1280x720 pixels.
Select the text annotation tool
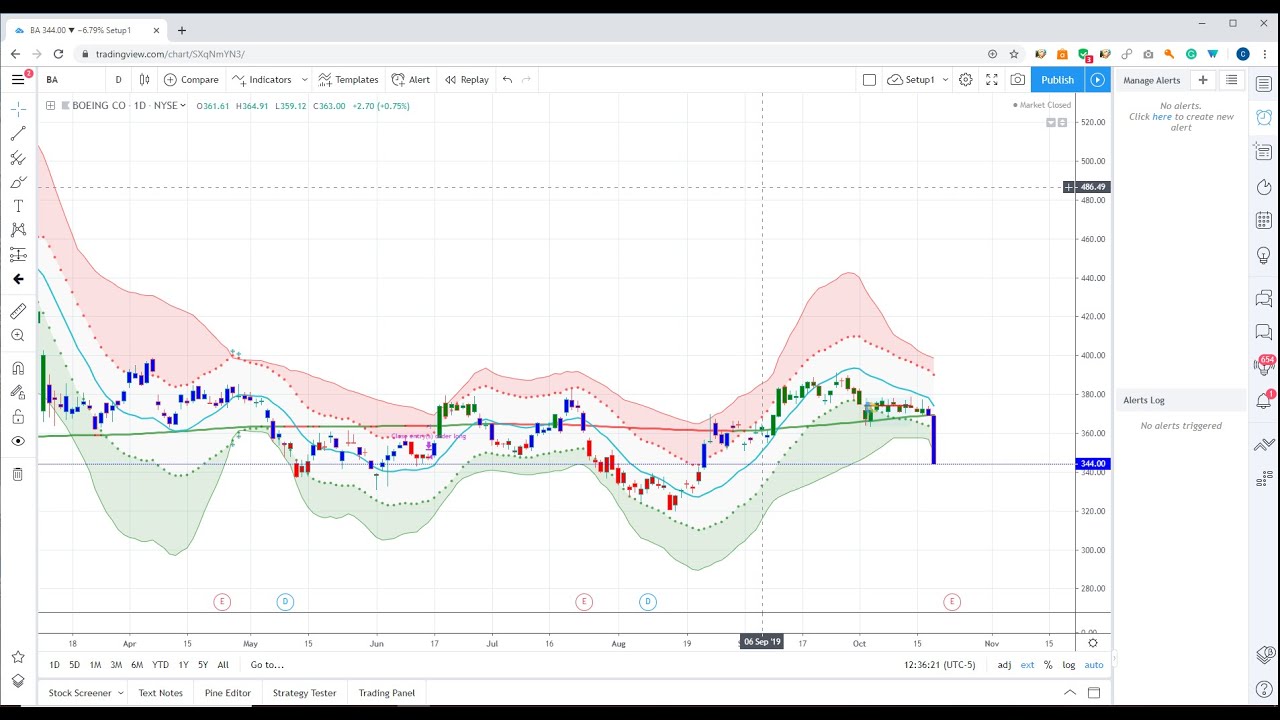pyautogui.click(x=18, y=206)
